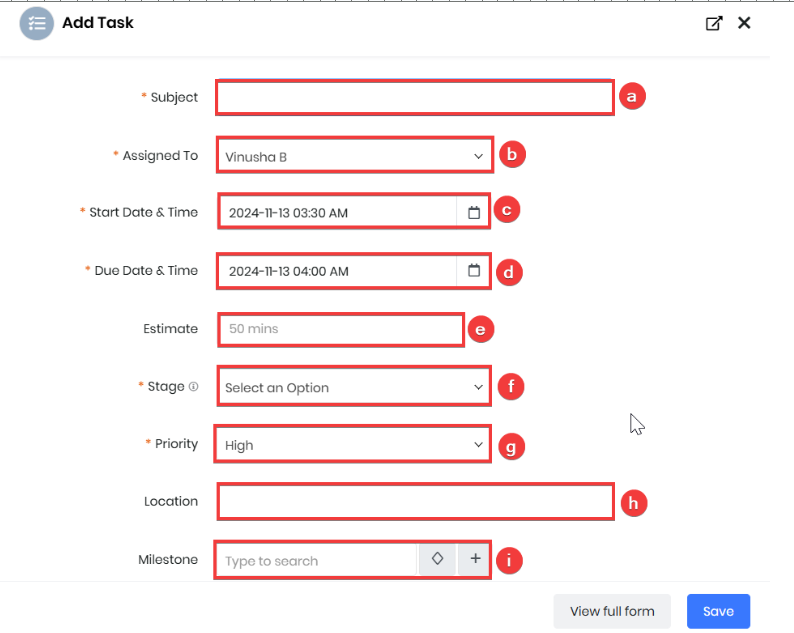Click the Stage info icon
Screen dimensions: 794x633
(193, 386)
